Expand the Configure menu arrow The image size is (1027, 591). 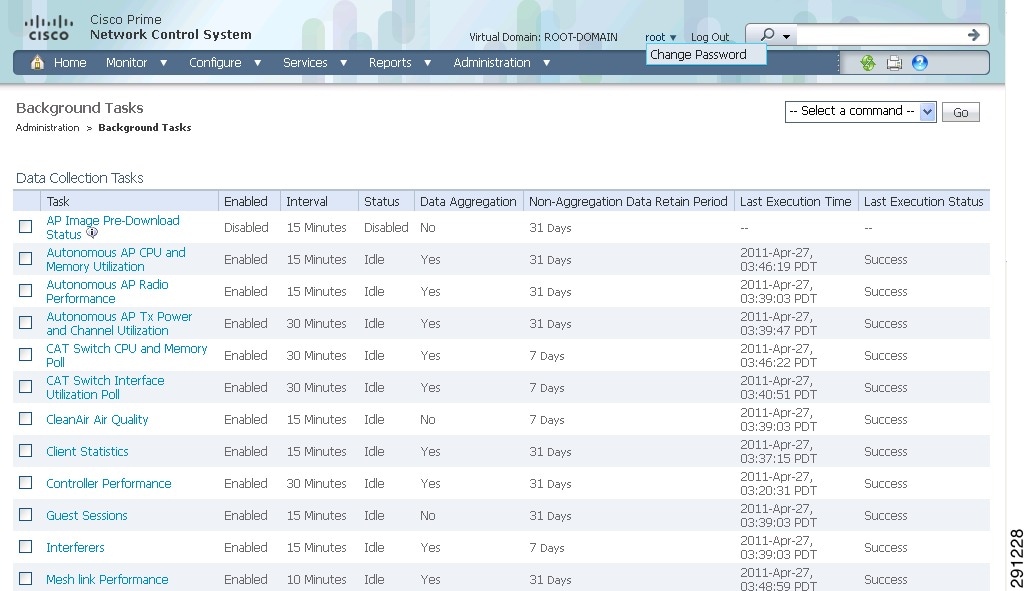pyautogui.click(x=257, y=63)
